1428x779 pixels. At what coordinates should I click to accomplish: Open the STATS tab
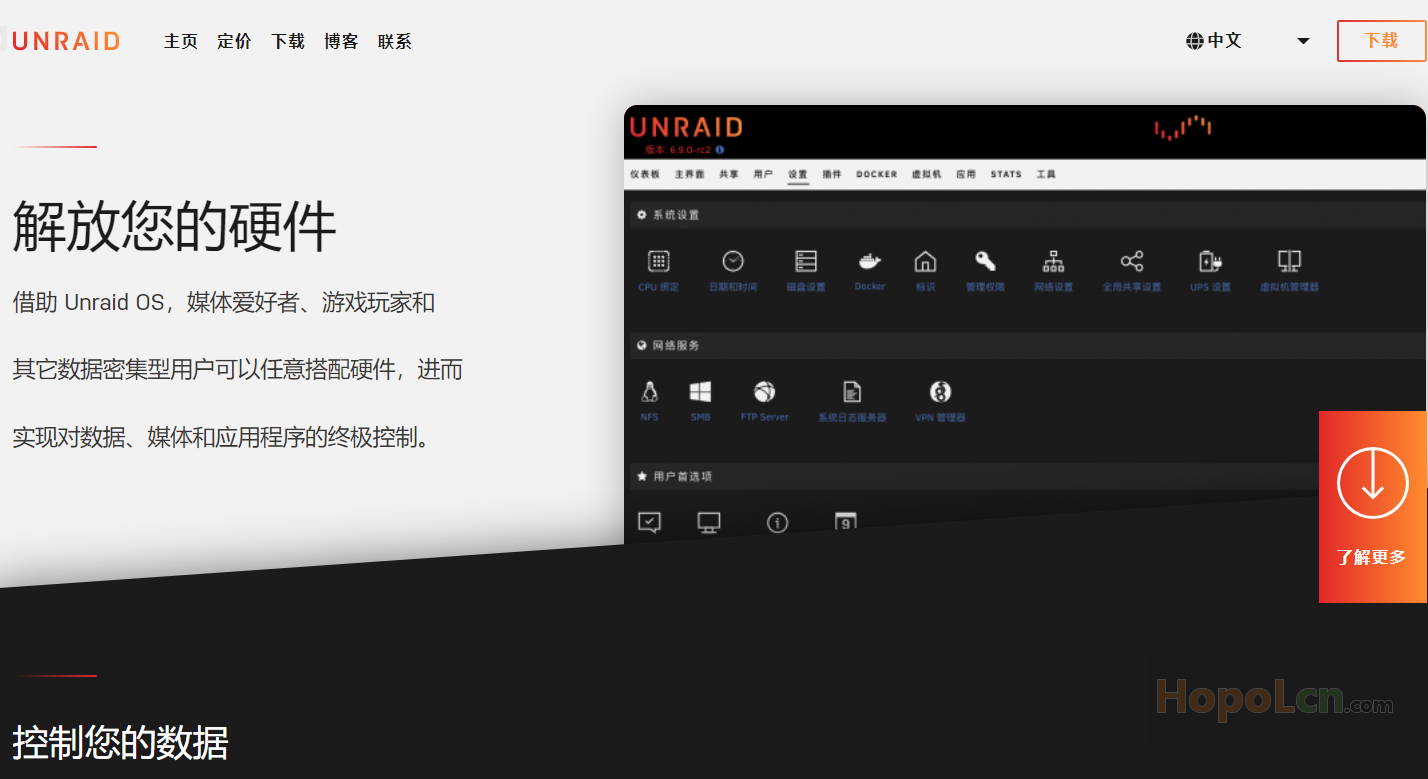(1006, 174)
